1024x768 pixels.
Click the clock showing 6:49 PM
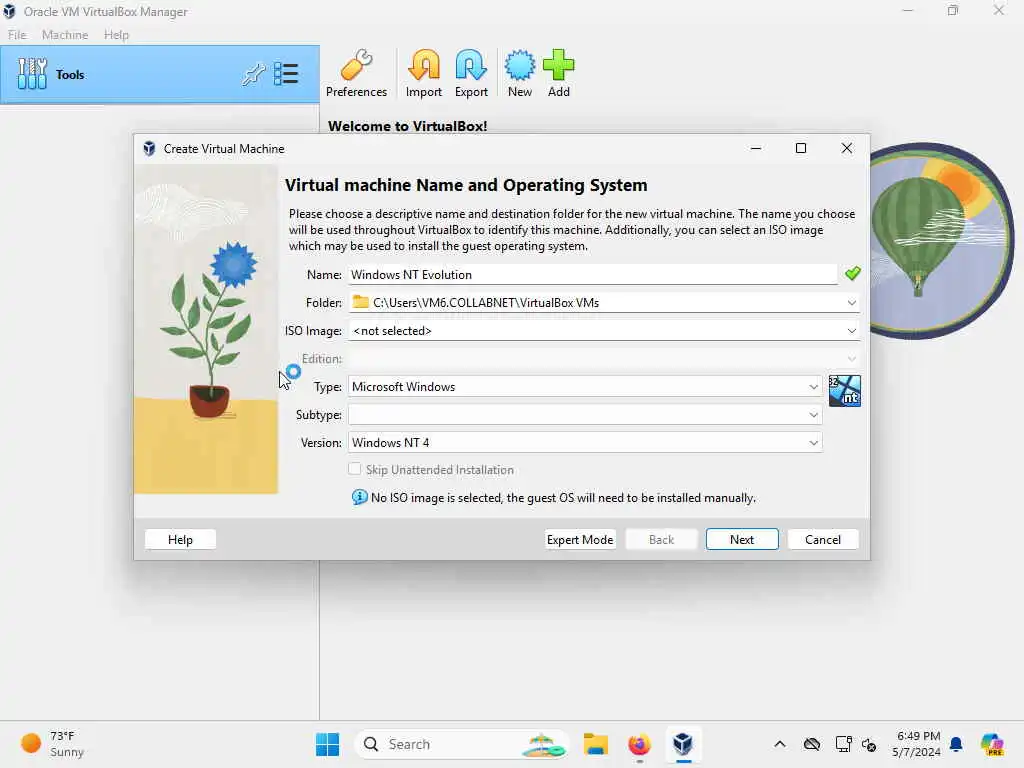click(x=918, y=744)
